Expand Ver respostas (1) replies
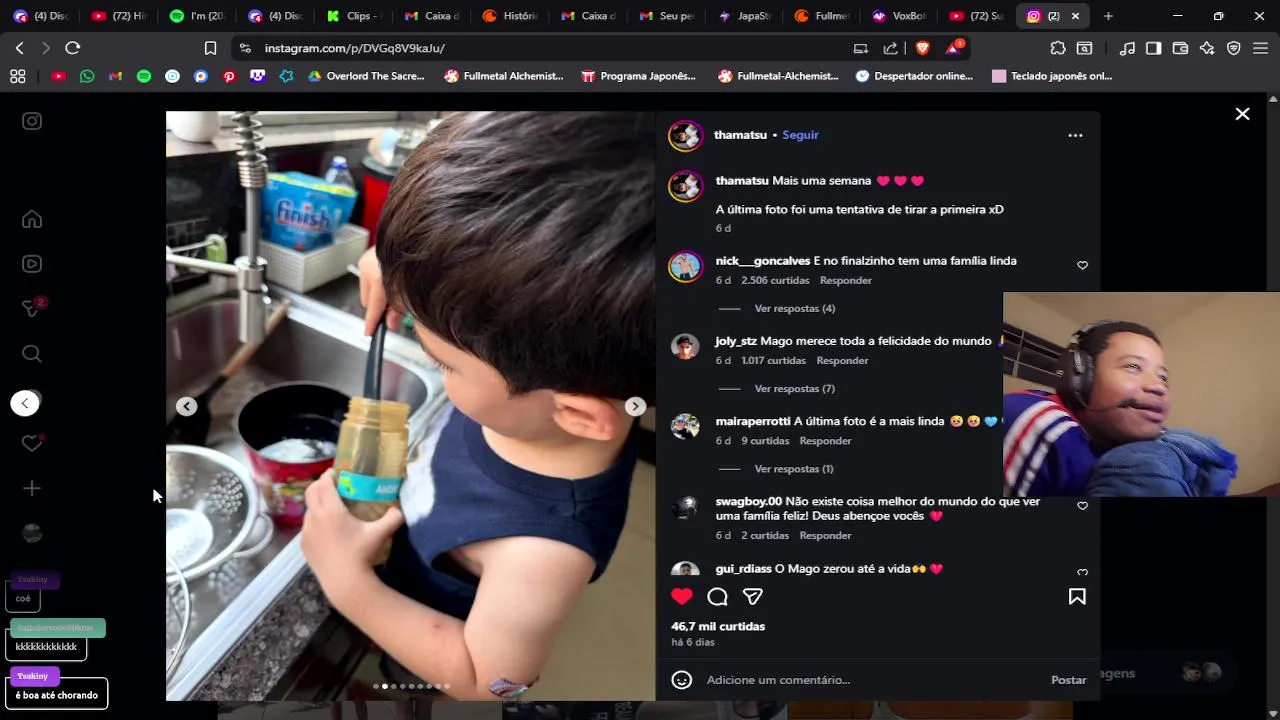 (794, 469)
